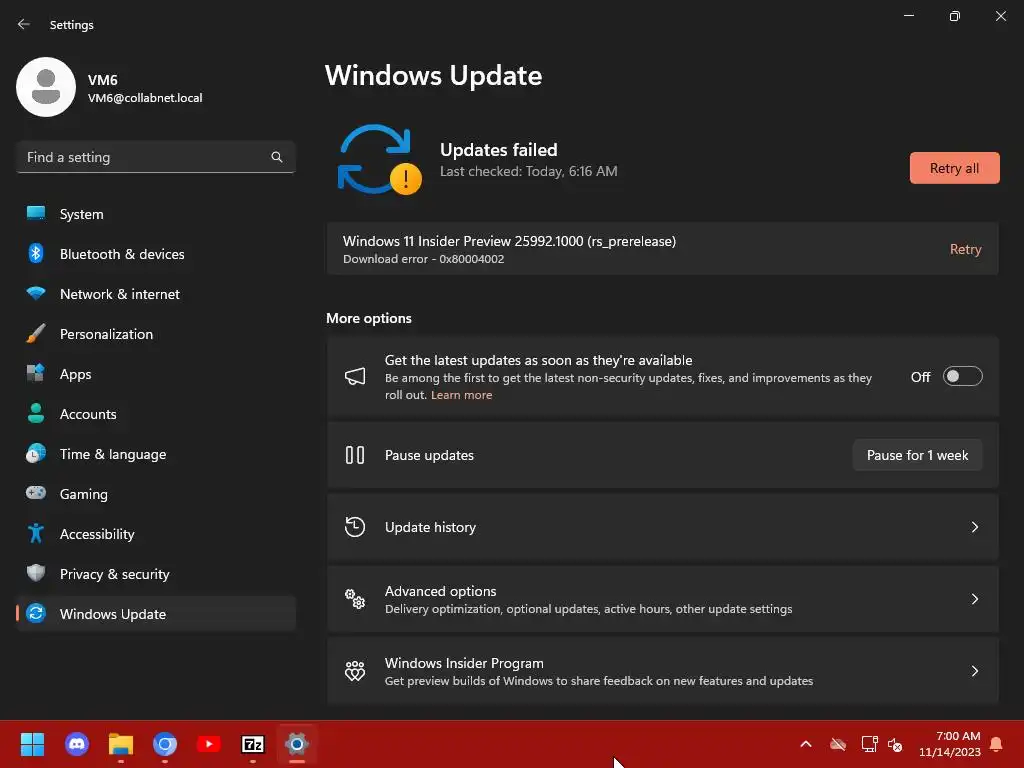Pause updates for 1 week

[x=917, y=455]
